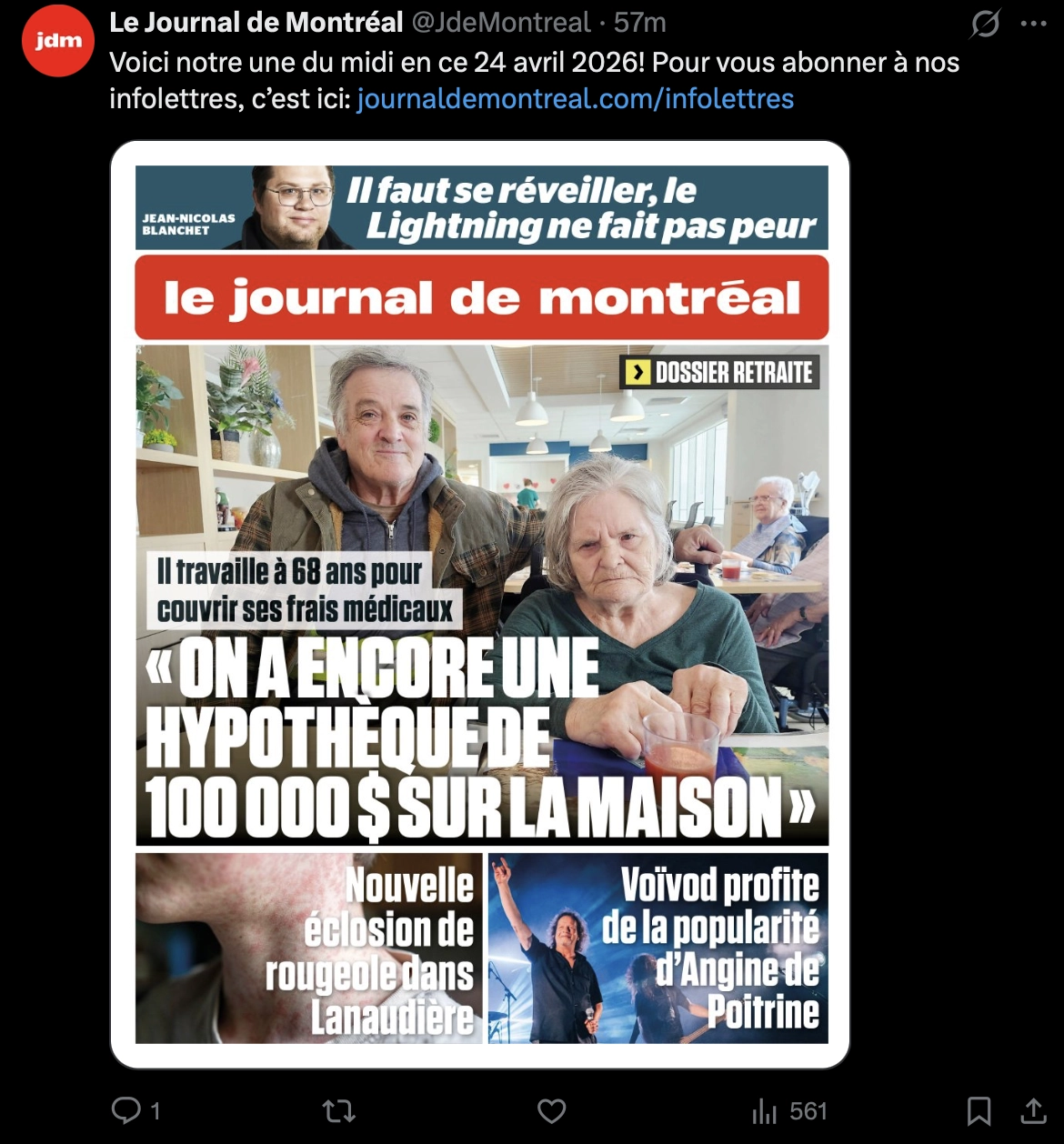
Task: Open the three-dot more options menu
Action: (1034, 24)
